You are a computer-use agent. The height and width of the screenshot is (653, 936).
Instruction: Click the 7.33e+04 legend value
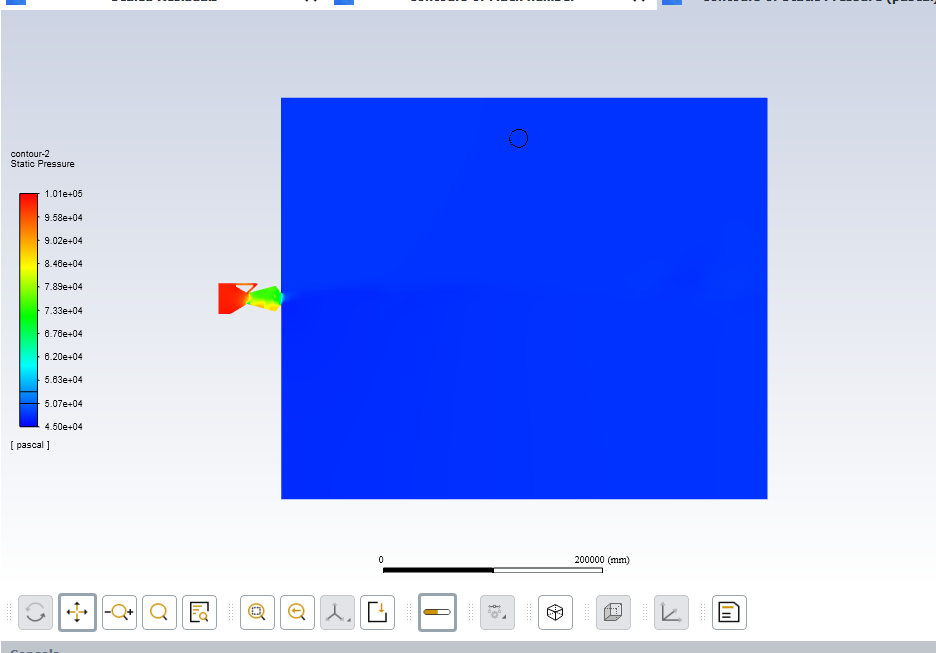(x=63, y=310)
